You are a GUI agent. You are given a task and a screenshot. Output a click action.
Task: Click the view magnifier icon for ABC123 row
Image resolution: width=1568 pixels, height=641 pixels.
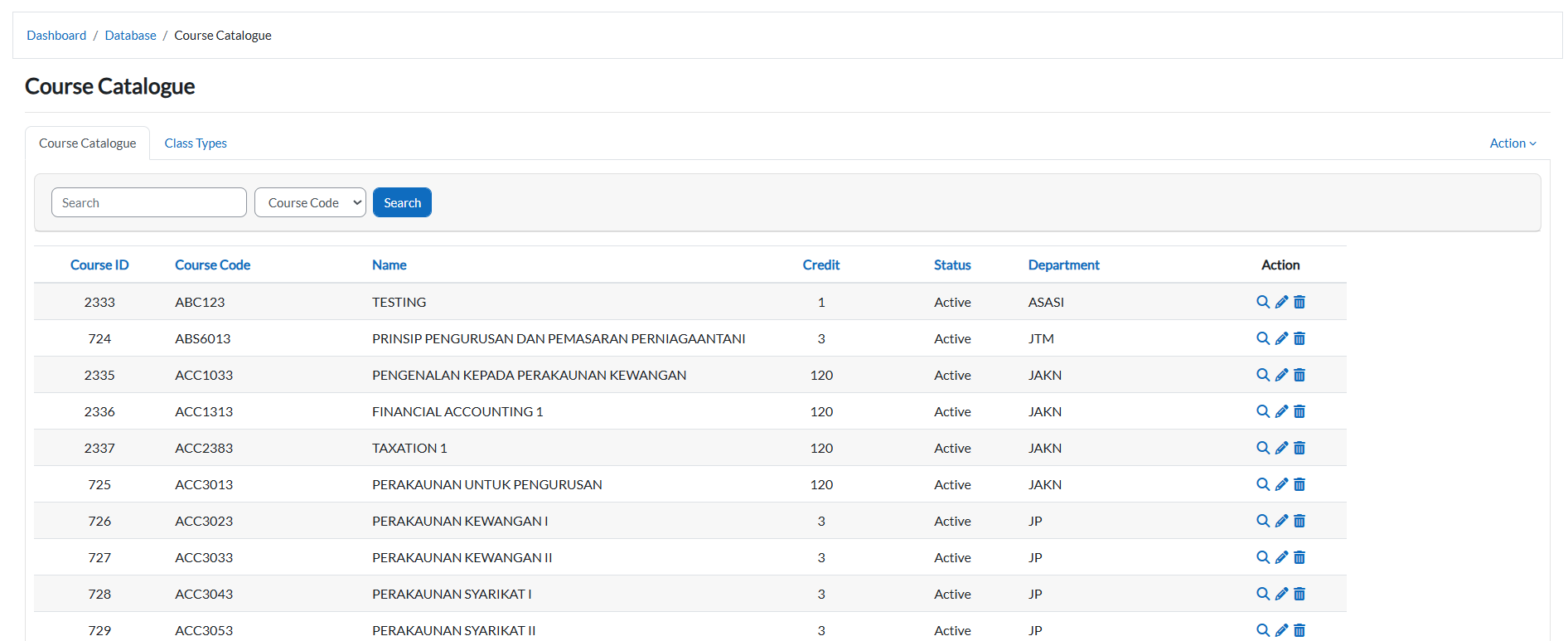[1262, 302]
